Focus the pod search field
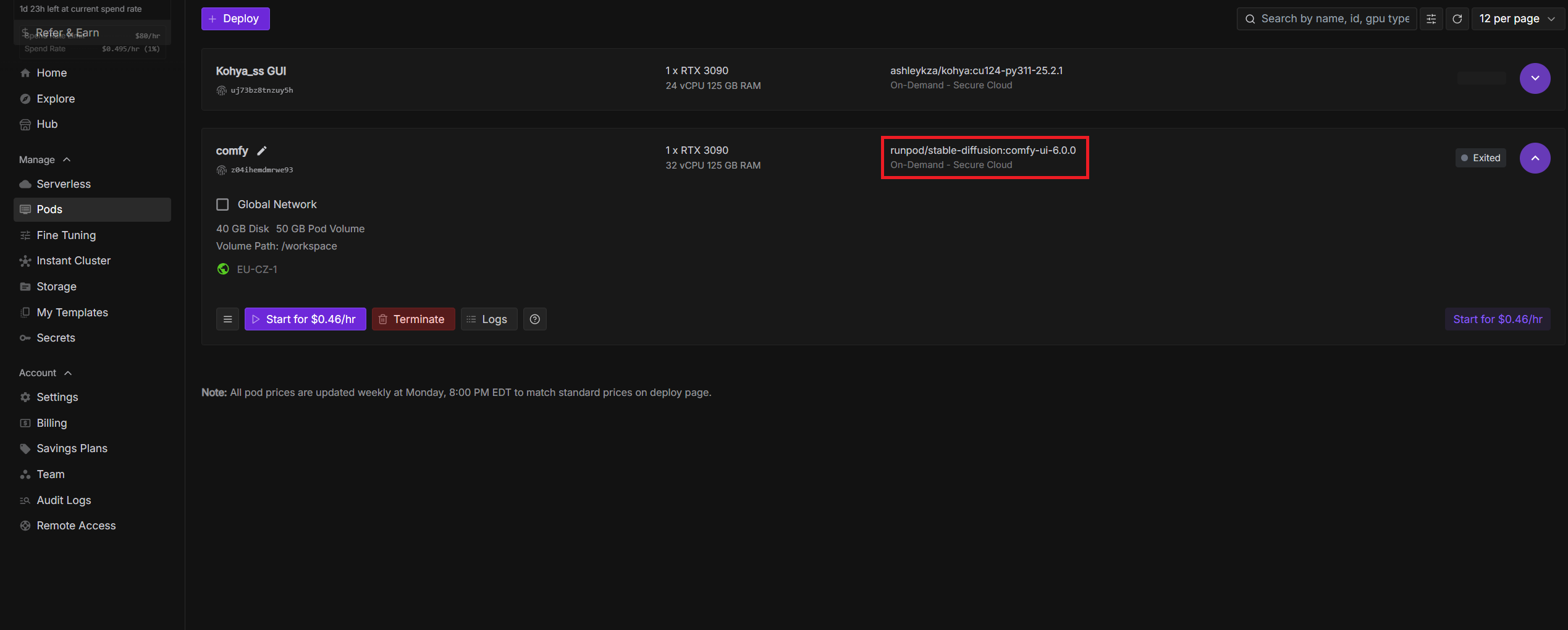Image resolution: width=1568 pixels, height=630 pixels. (1326, 19)
